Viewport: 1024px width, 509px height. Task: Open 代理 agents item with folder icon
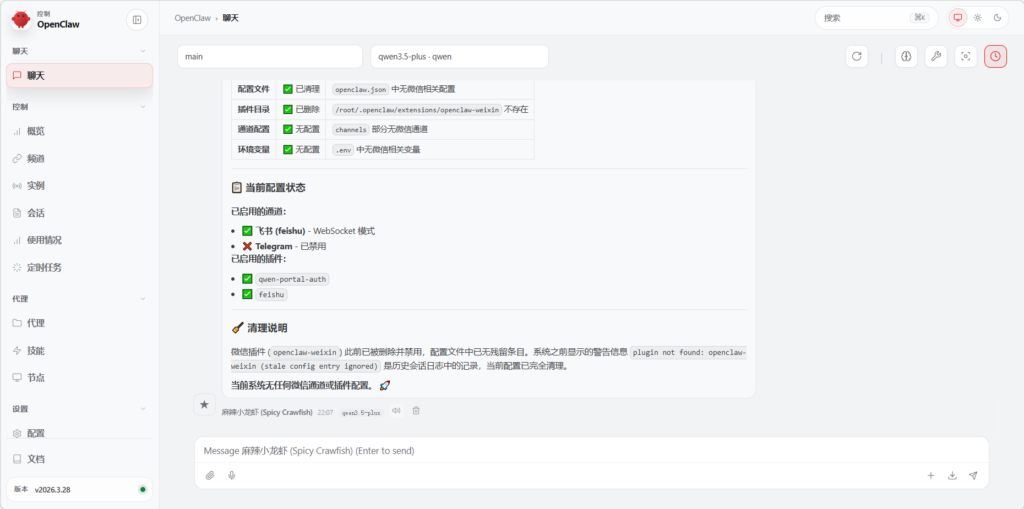[x=80, y=323]
